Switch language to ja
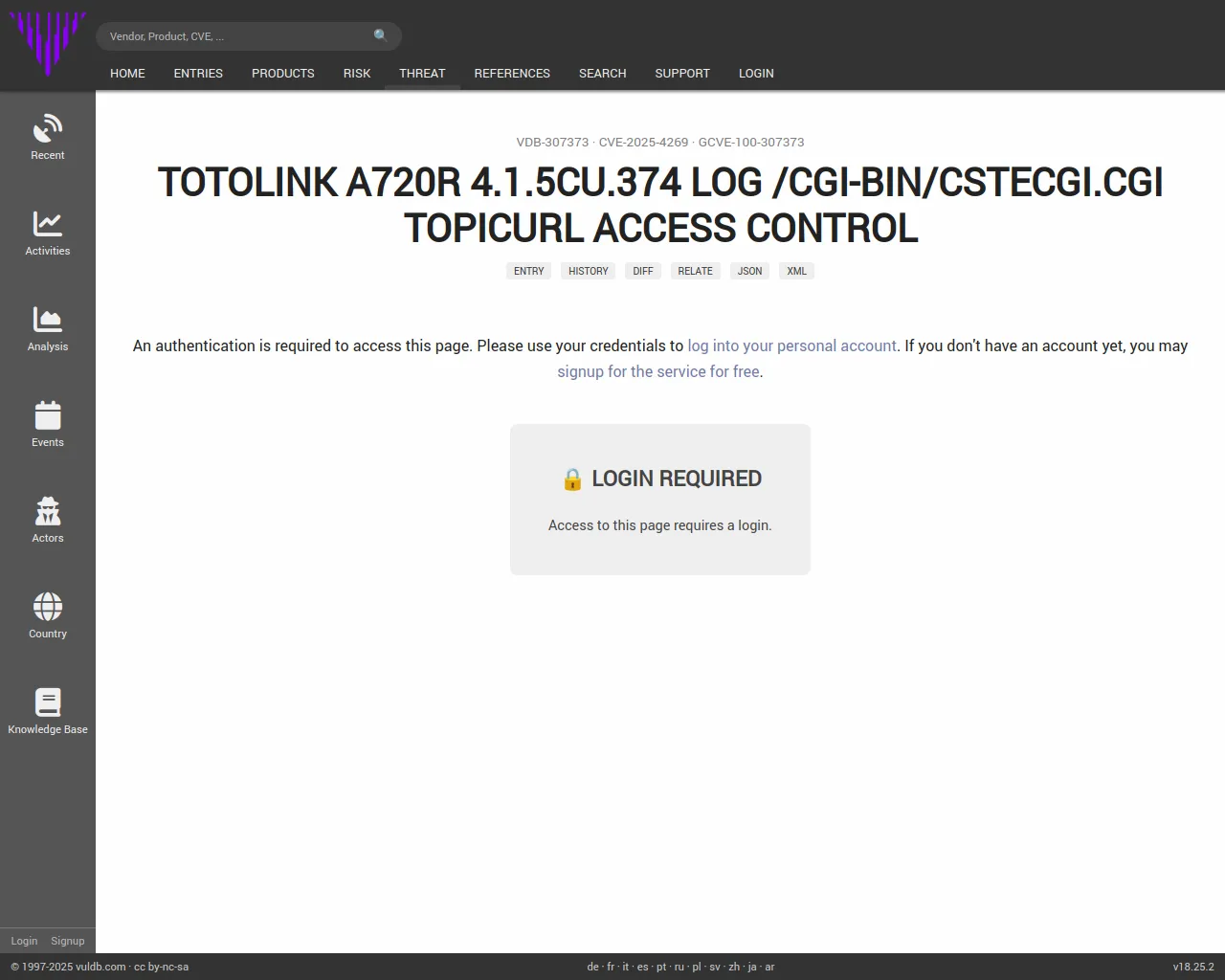The width and height of the screenshot is (1225, 980). [x=752, y=967]
